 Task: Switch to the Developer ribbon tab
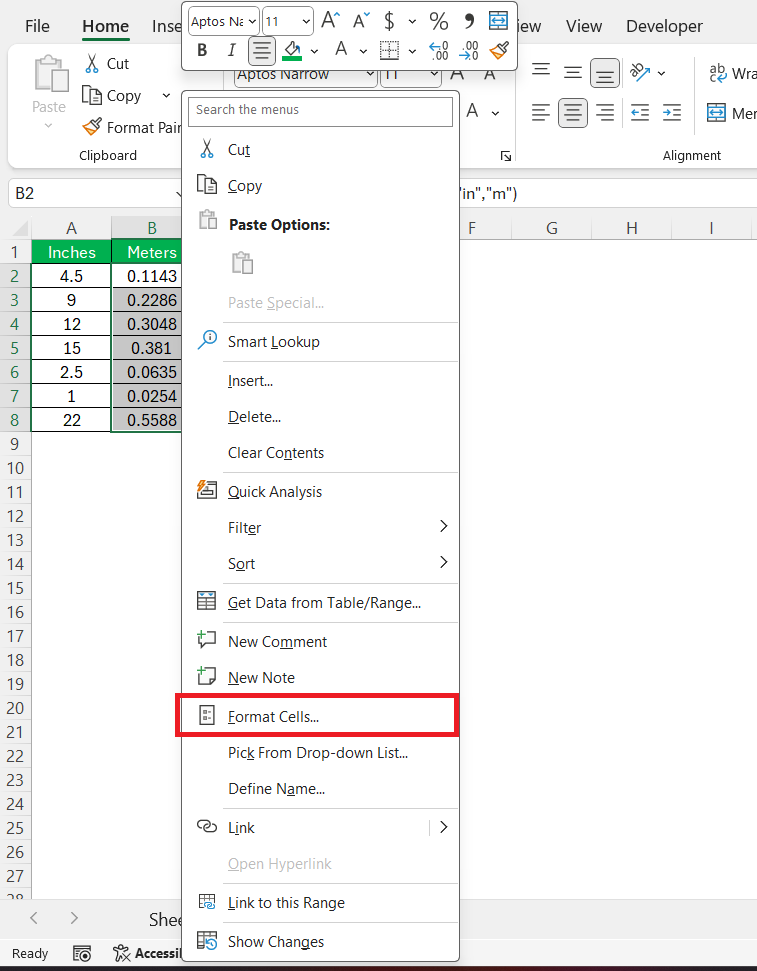click(x=664, y=26)
